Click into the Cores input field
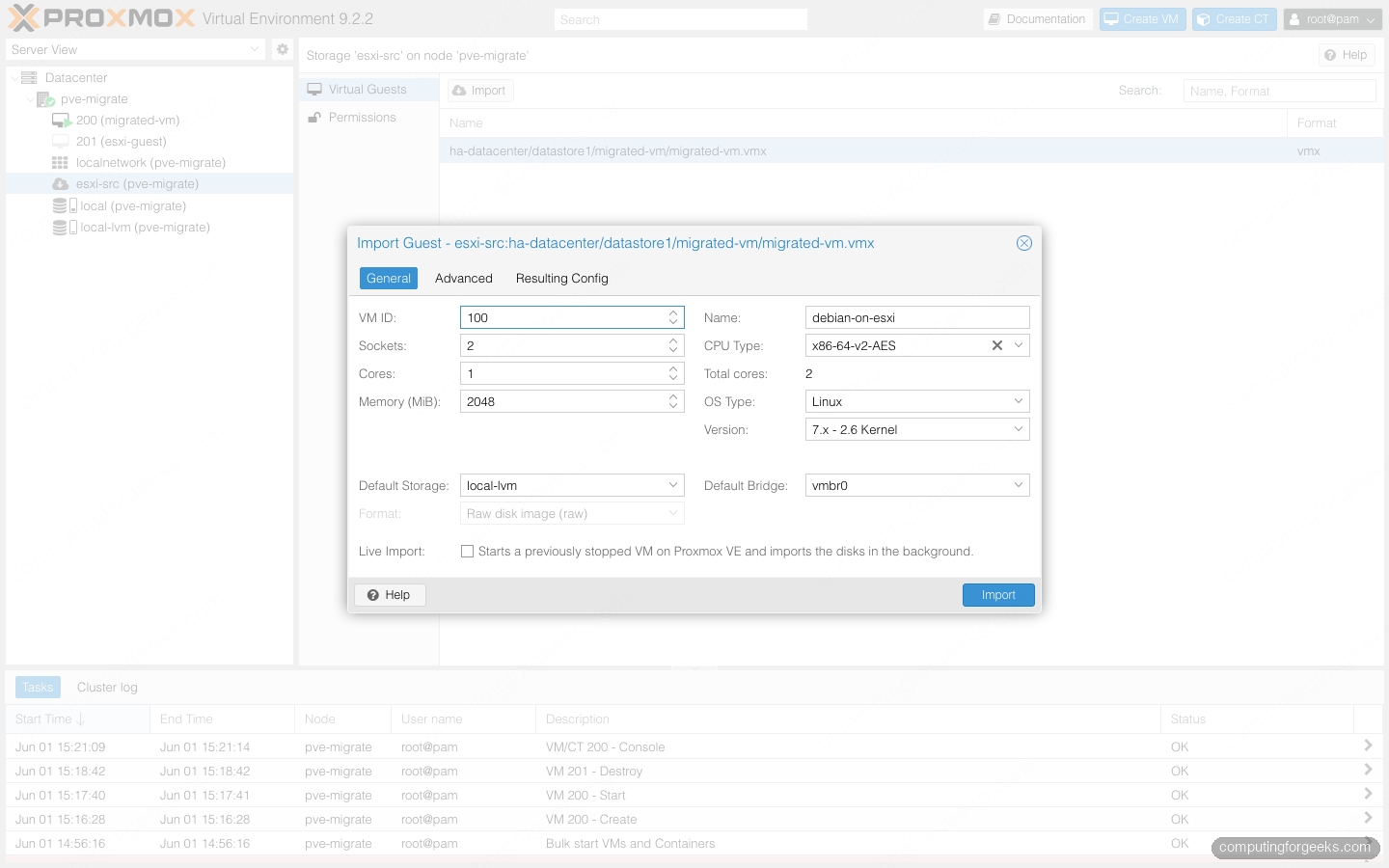The image size is (1389, 868). pos(561,373)
